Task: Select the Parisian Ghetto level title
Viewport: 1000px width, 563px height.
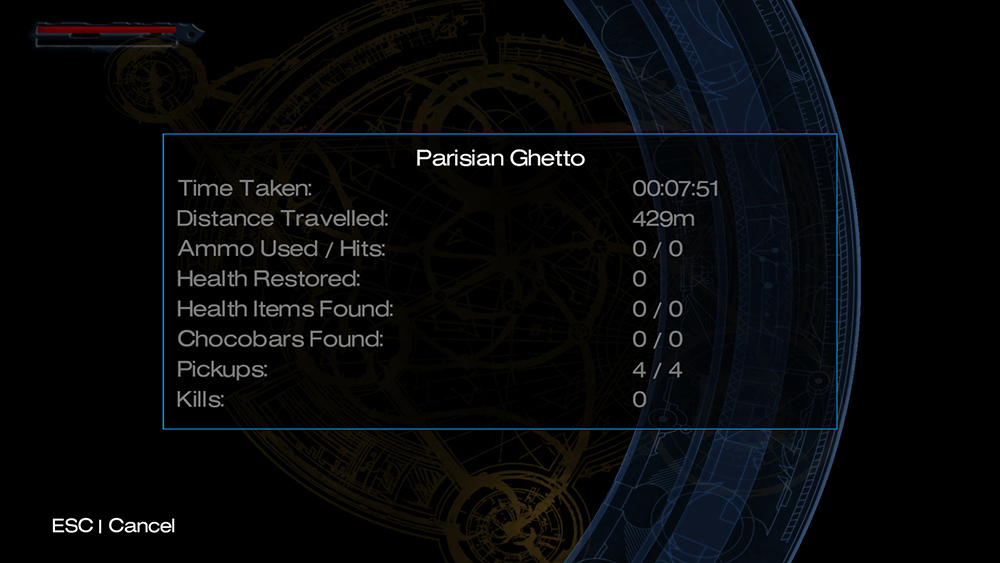Action: click(500, 158)
